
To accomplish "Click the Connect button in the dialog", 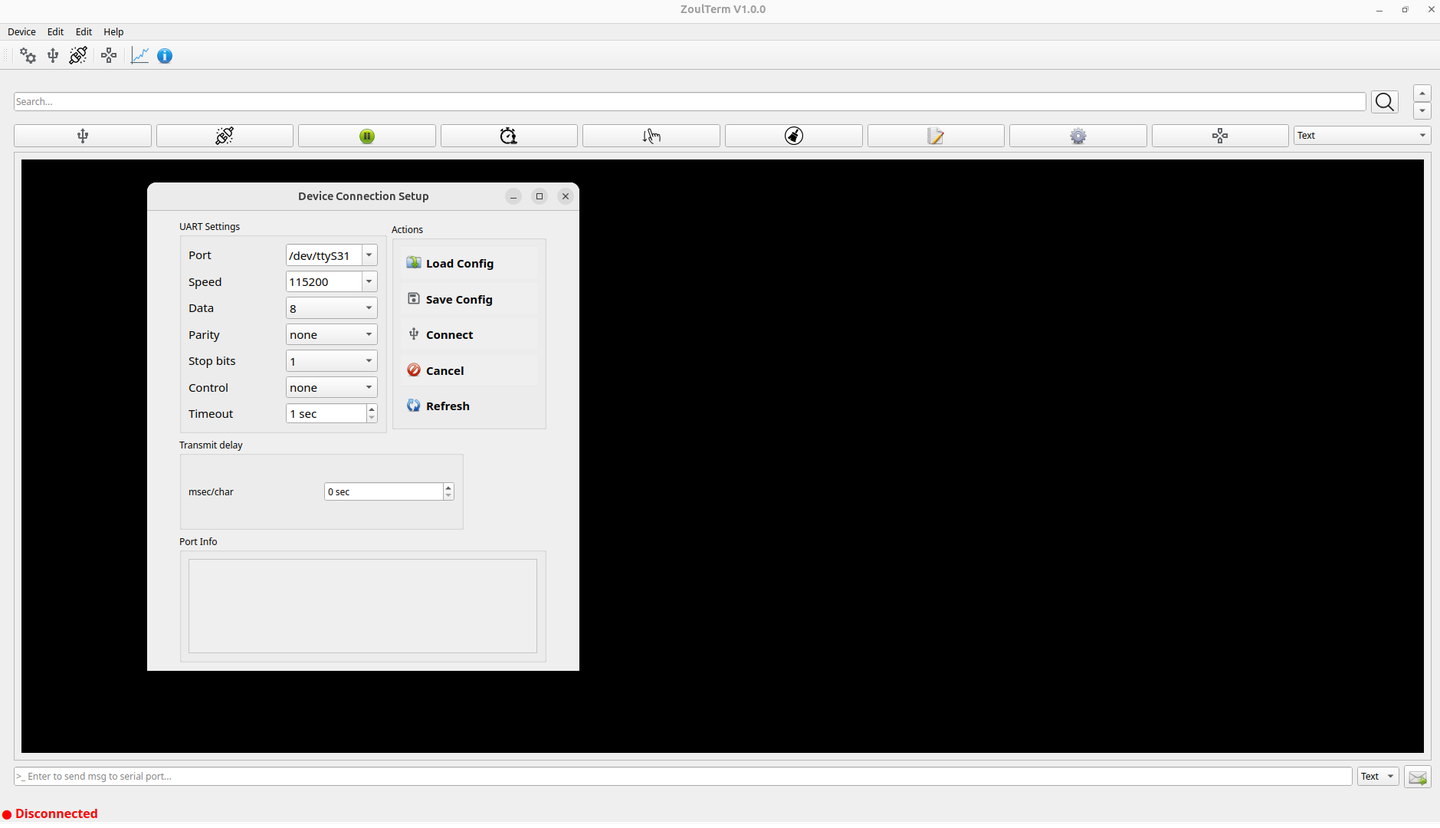I will click(x=449, y=335).
